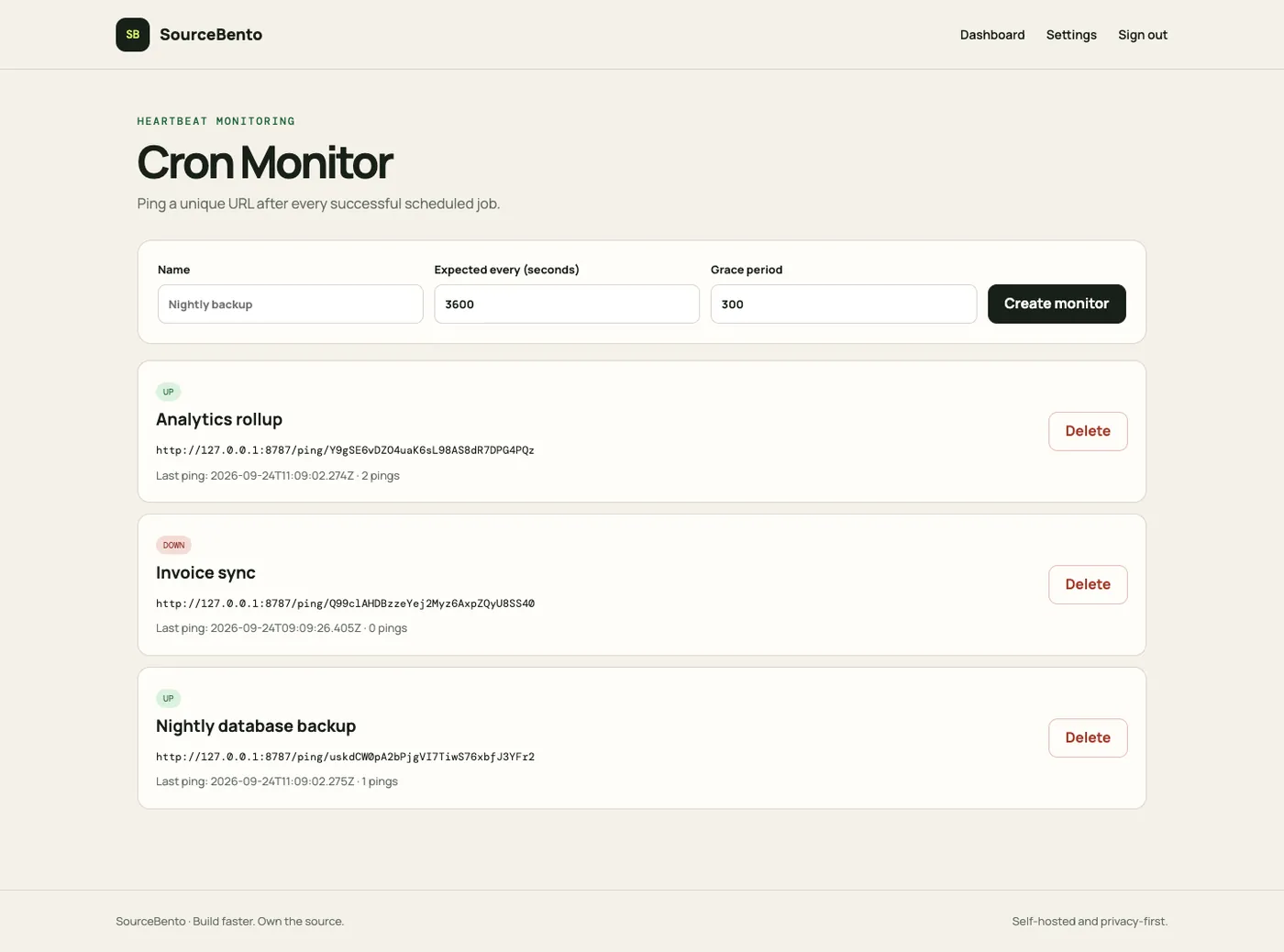The height and width of the screenshot is (952, 1284).
Task: Focus the Name input field
Action: coord(290,304)
